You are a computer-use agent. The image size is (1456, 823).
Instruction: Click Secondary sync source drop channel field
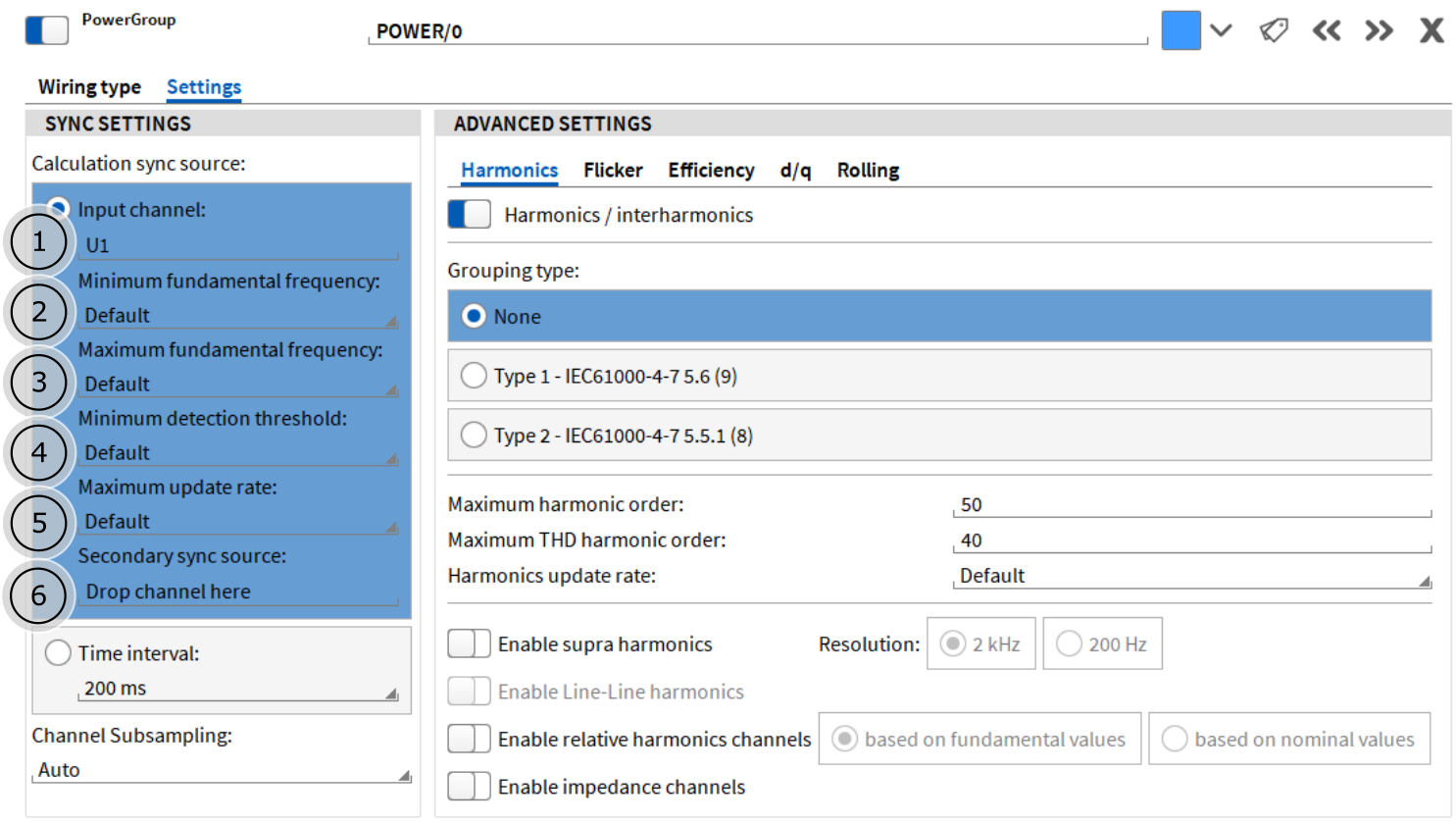coord(238,592)
